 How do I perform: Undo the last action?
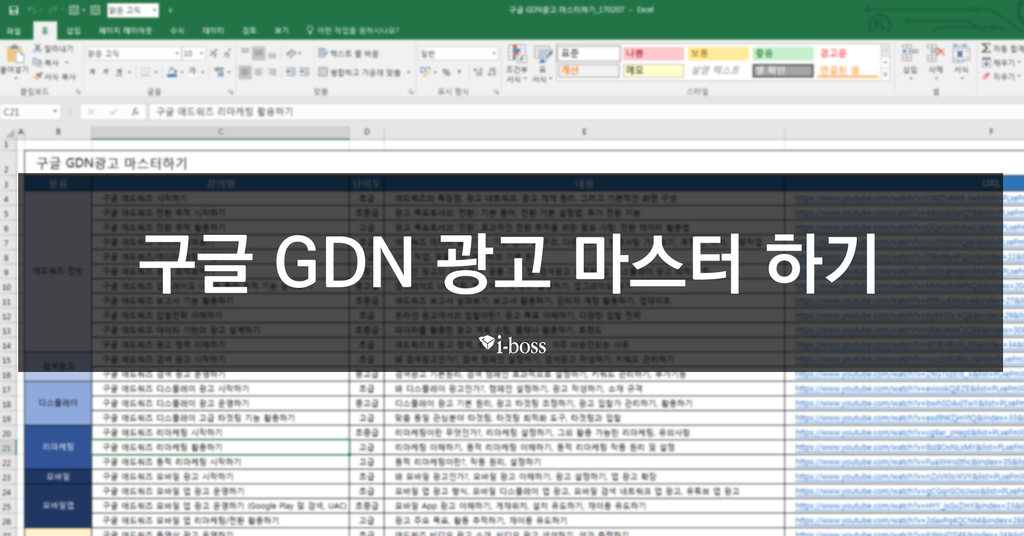32,10
